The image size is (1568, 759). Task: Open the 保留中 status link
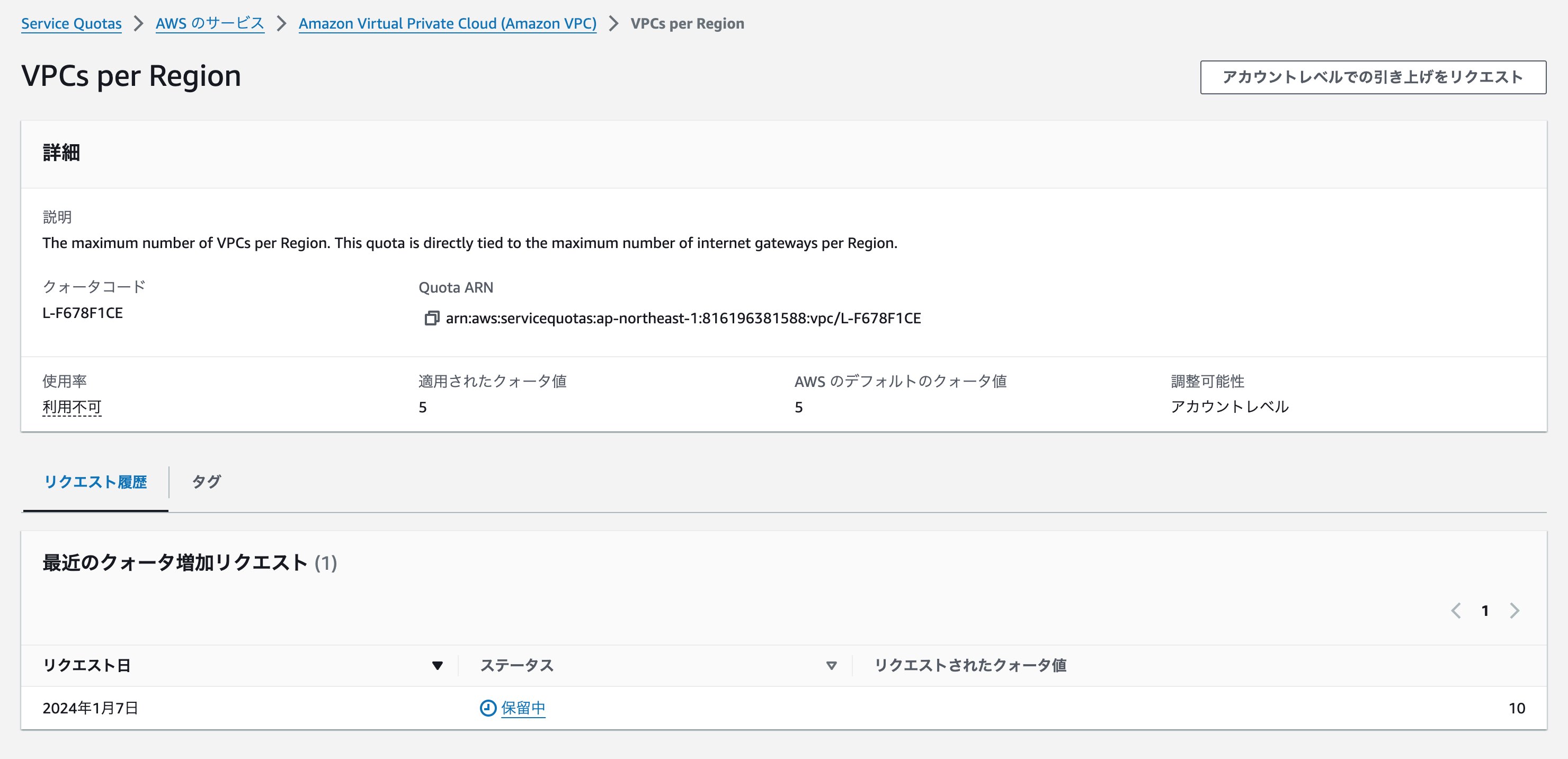pos(523,708)
